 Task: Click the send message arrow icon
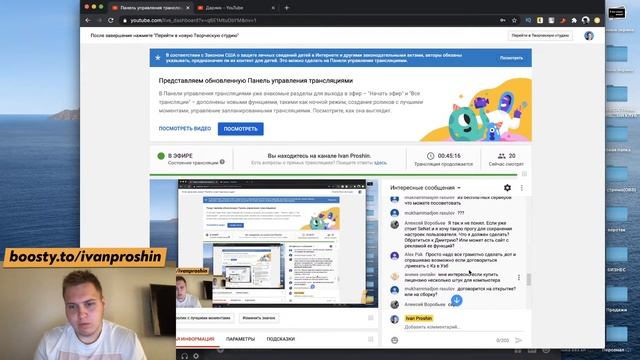point(518,340)
